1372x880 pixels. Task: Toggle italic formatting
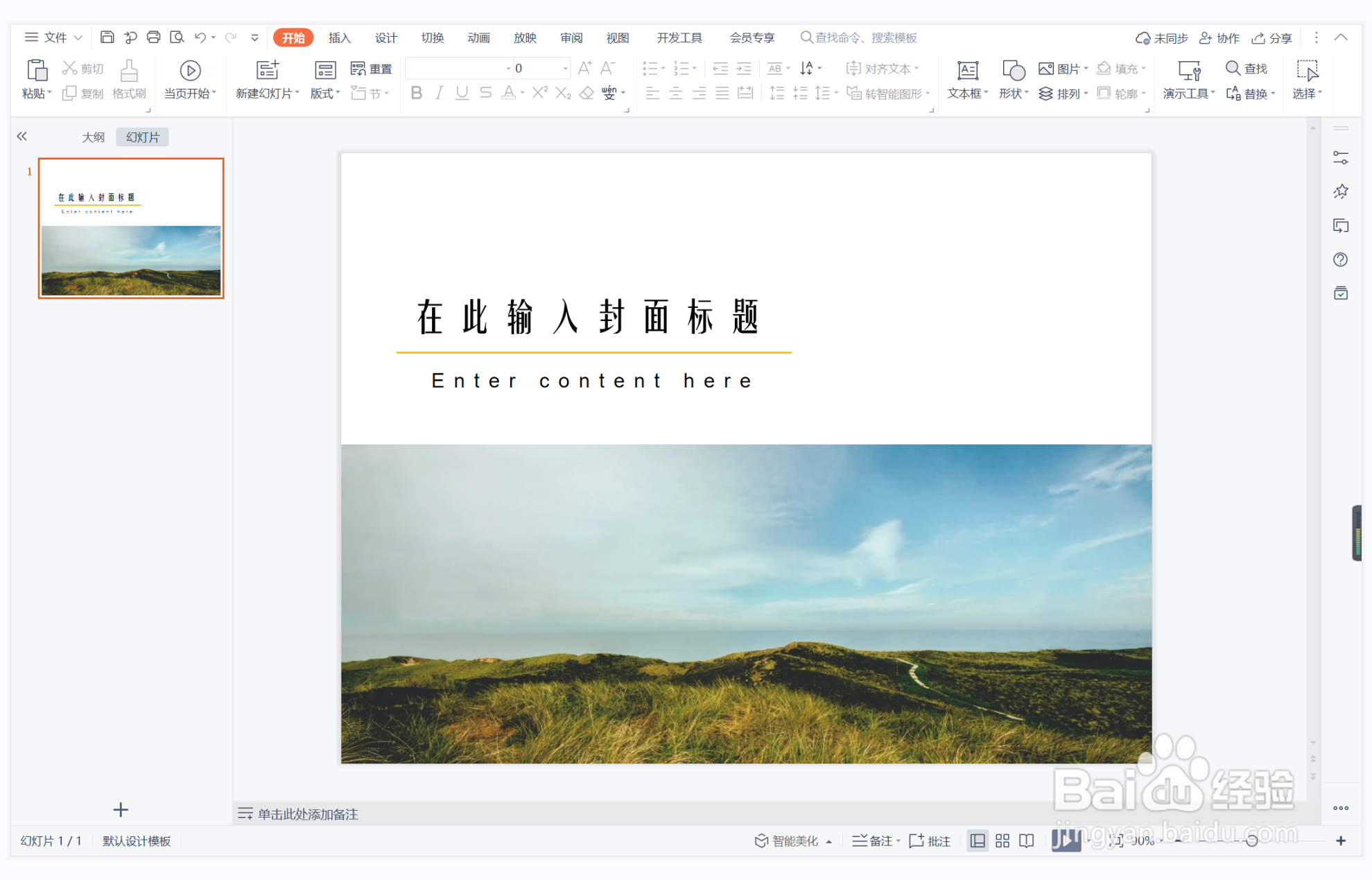[x=439, y=92]
